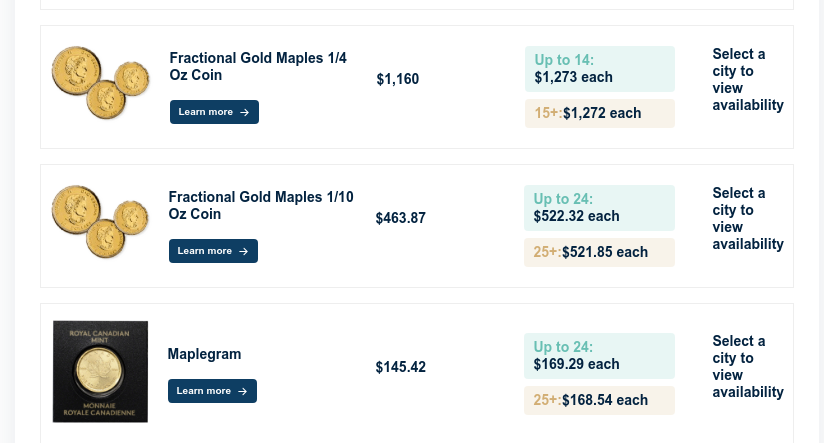This screenshot has width=824, height=443.
Task: Click the arrow icon on the 1/4 Oz Learn more button
Action: coord(244,112)
